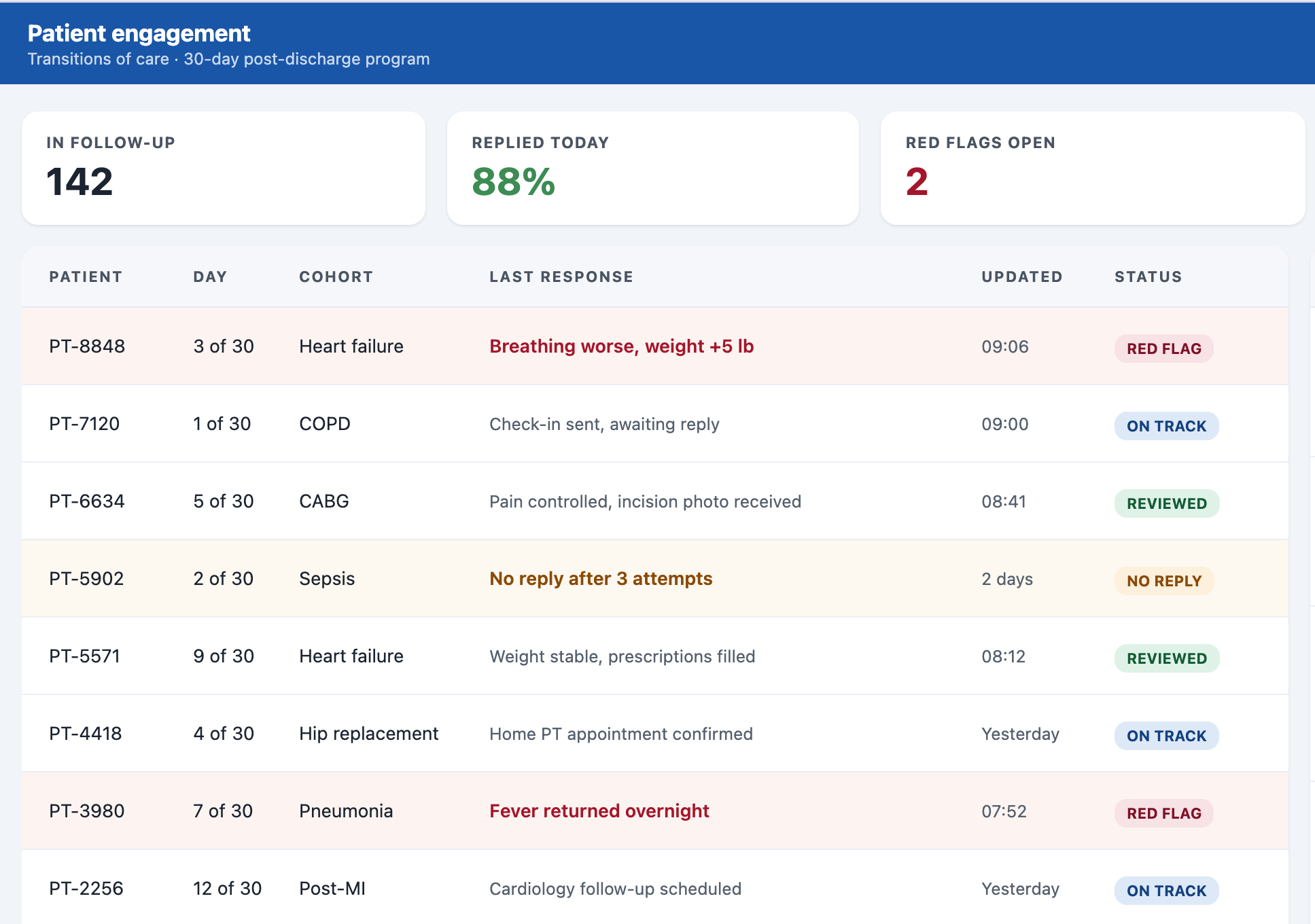Image resolution: width=1315 pixels, height=924 pixels.
Task: Sort table by the Patient column header
Action: pos(86,277)
